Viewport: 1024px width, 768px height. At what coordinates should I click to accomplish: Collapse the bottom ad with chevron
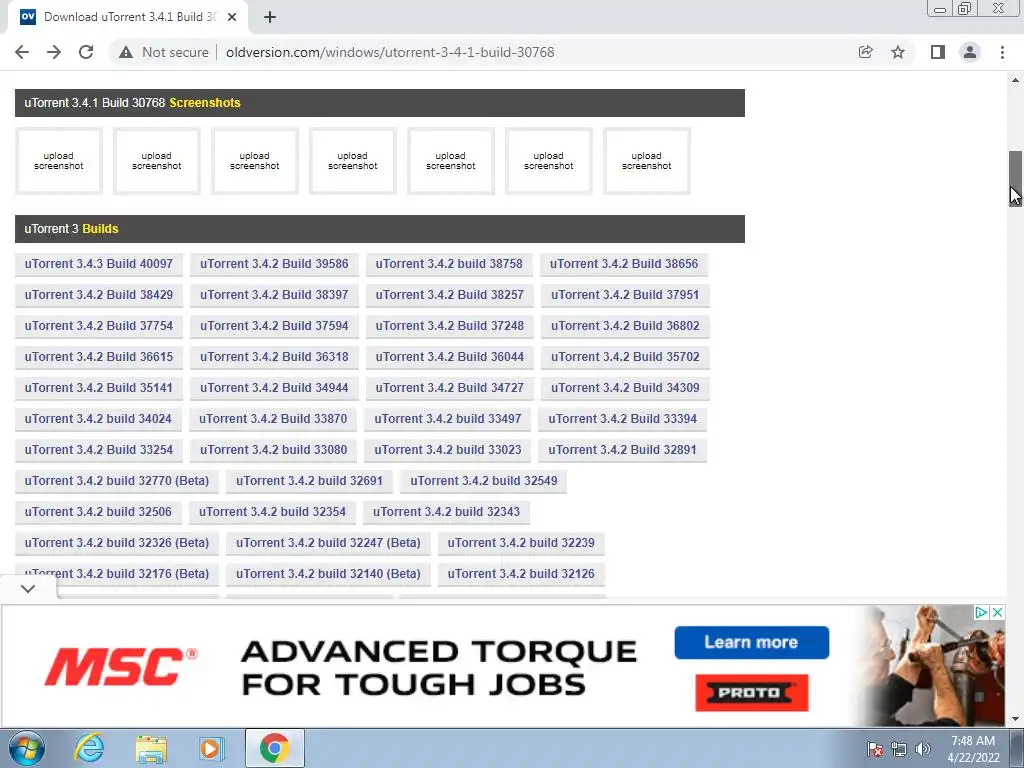[x=28, y=588]
